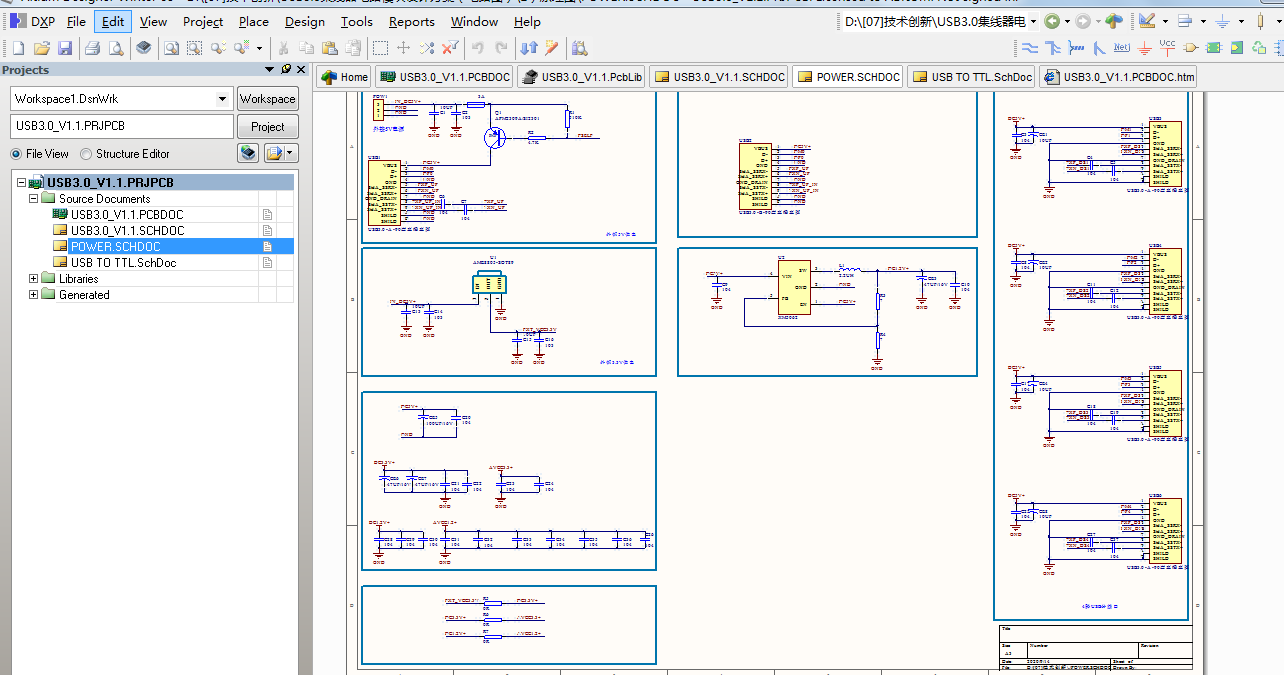Screen dimensions: 1284x675
Task: Click the USB3.0_V1.1.PRJPCB project name field
Action: point(122,126)
